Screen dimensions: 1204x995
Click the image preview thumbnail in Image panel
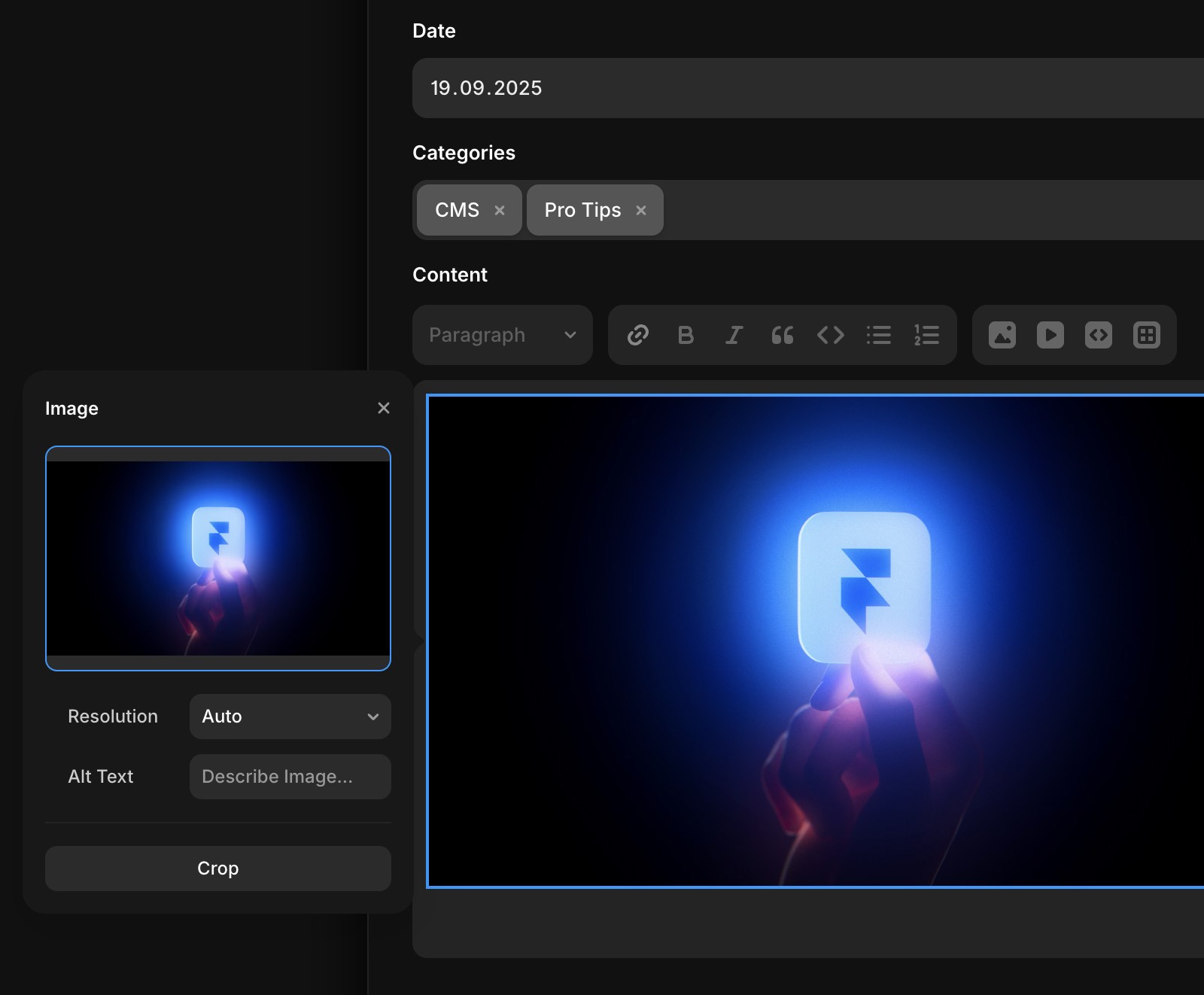pyautogui.click(x=218, y=558)
